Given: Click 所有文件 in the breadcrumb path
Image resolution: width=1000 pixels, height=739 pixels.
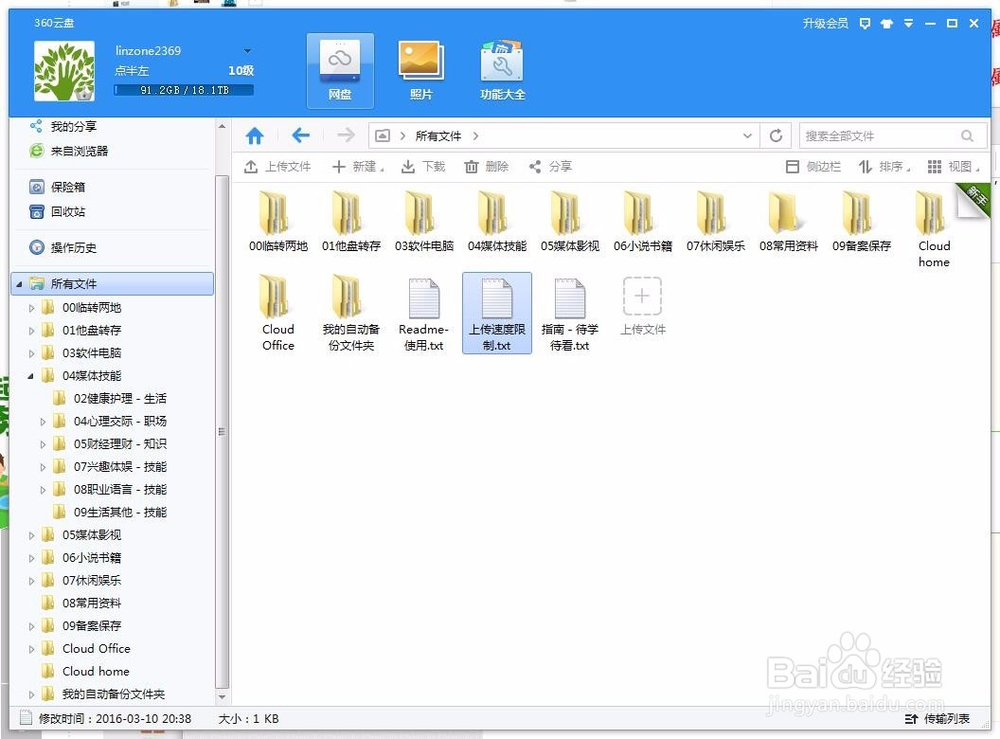Looking at the screenshot, I should tap(438, 136).
